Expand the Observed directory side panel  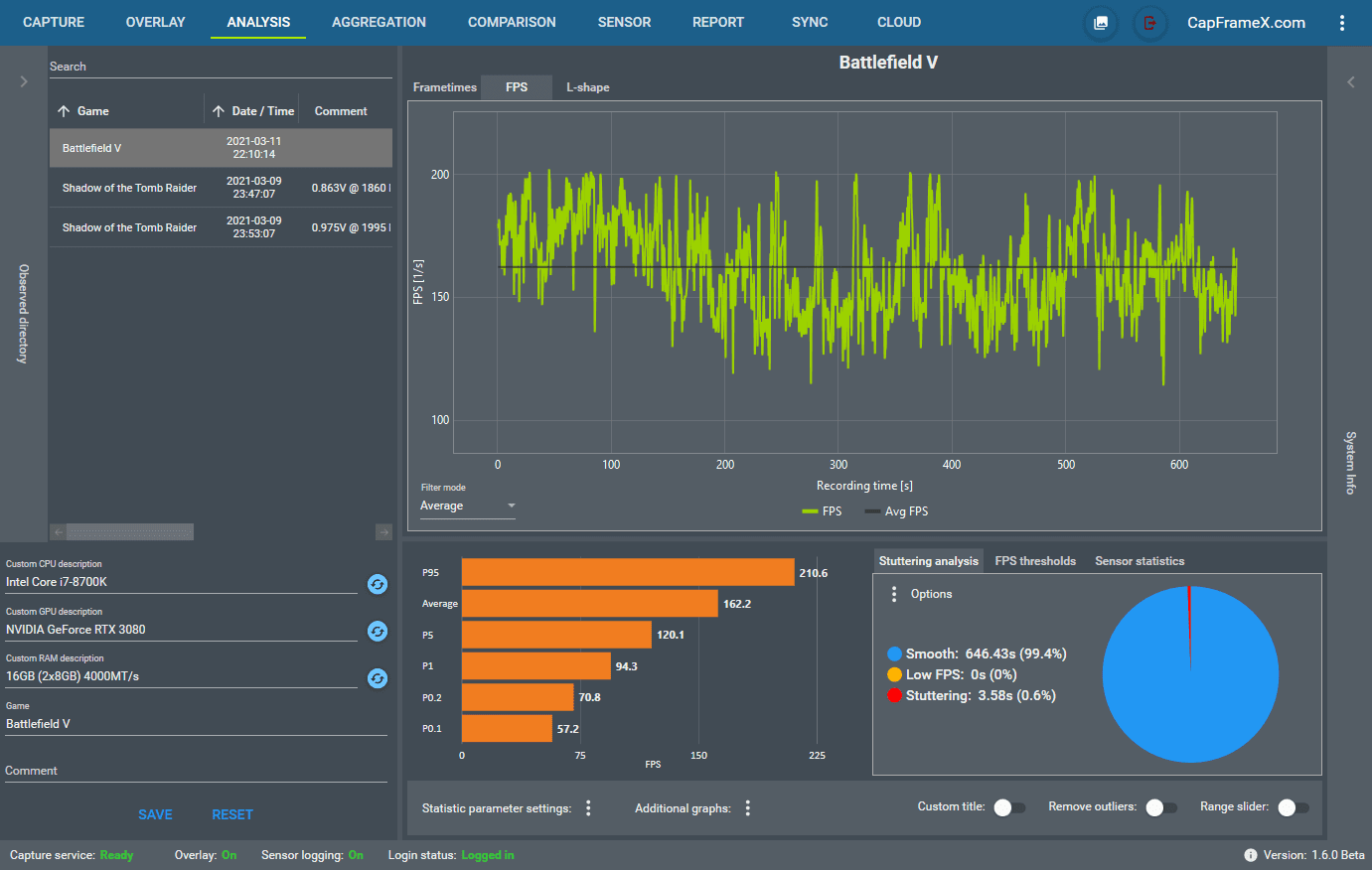(24, 81)
